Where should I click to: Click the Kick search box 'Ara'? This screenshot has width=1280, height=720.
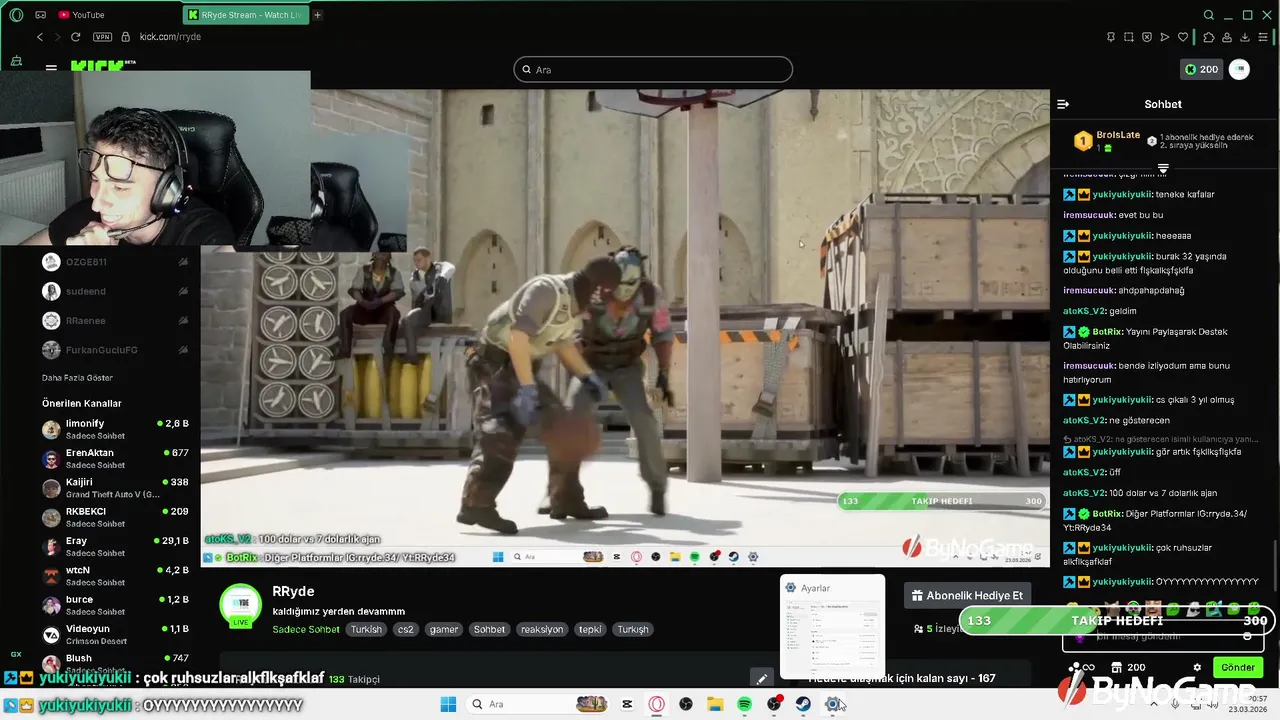pyautogui.click(x=653, y=69)
